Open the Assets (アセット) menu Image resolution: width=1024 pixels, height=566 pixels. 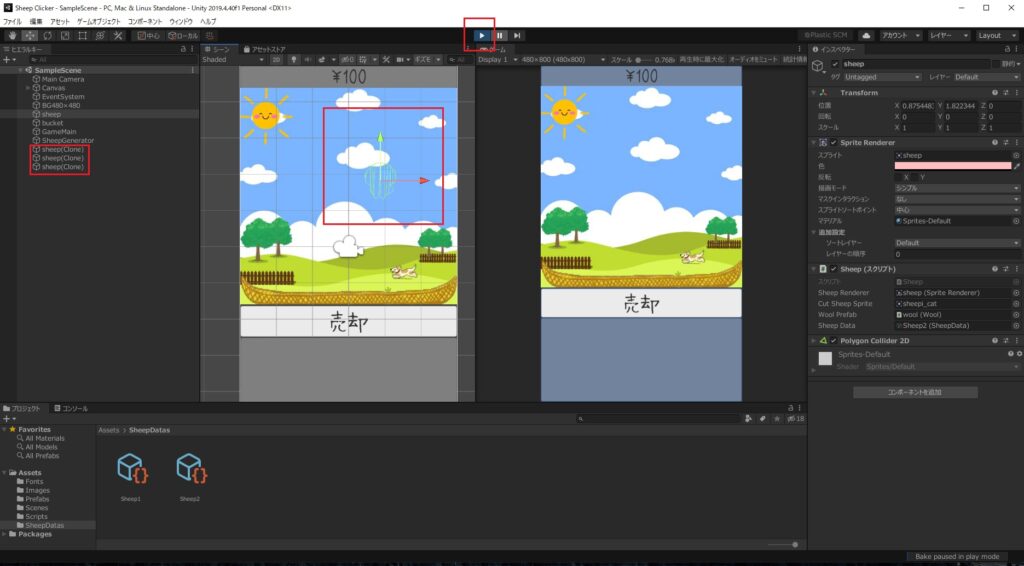click(59, 22)
